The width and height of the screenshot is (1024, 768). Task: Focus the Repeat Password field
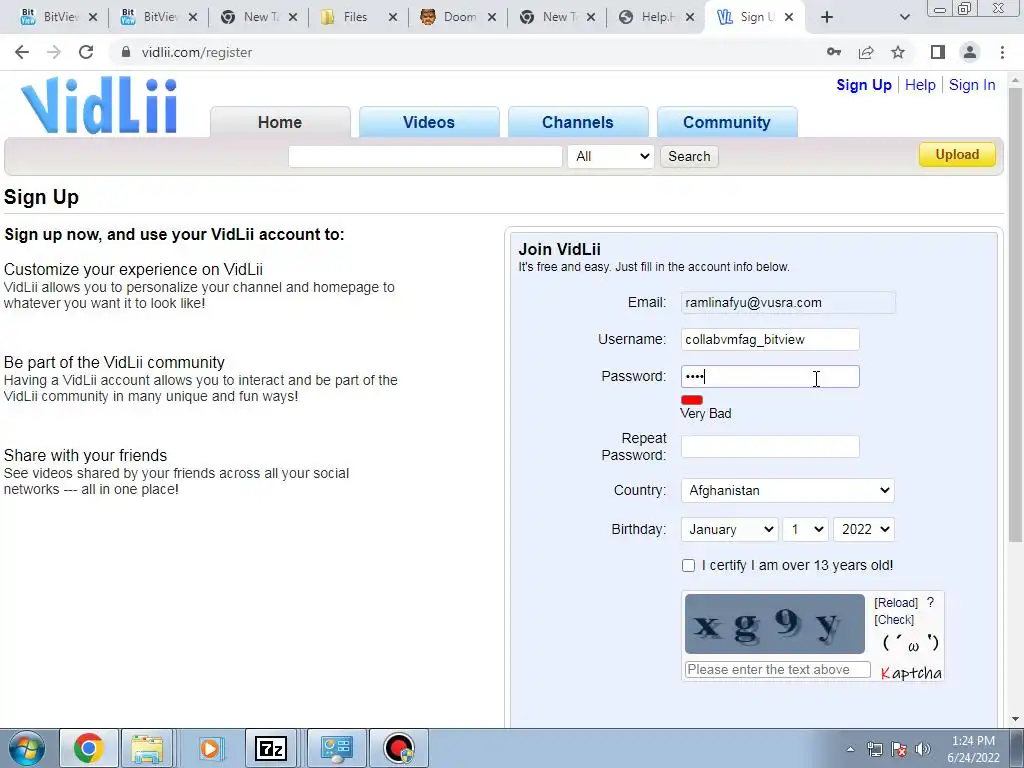770,447
